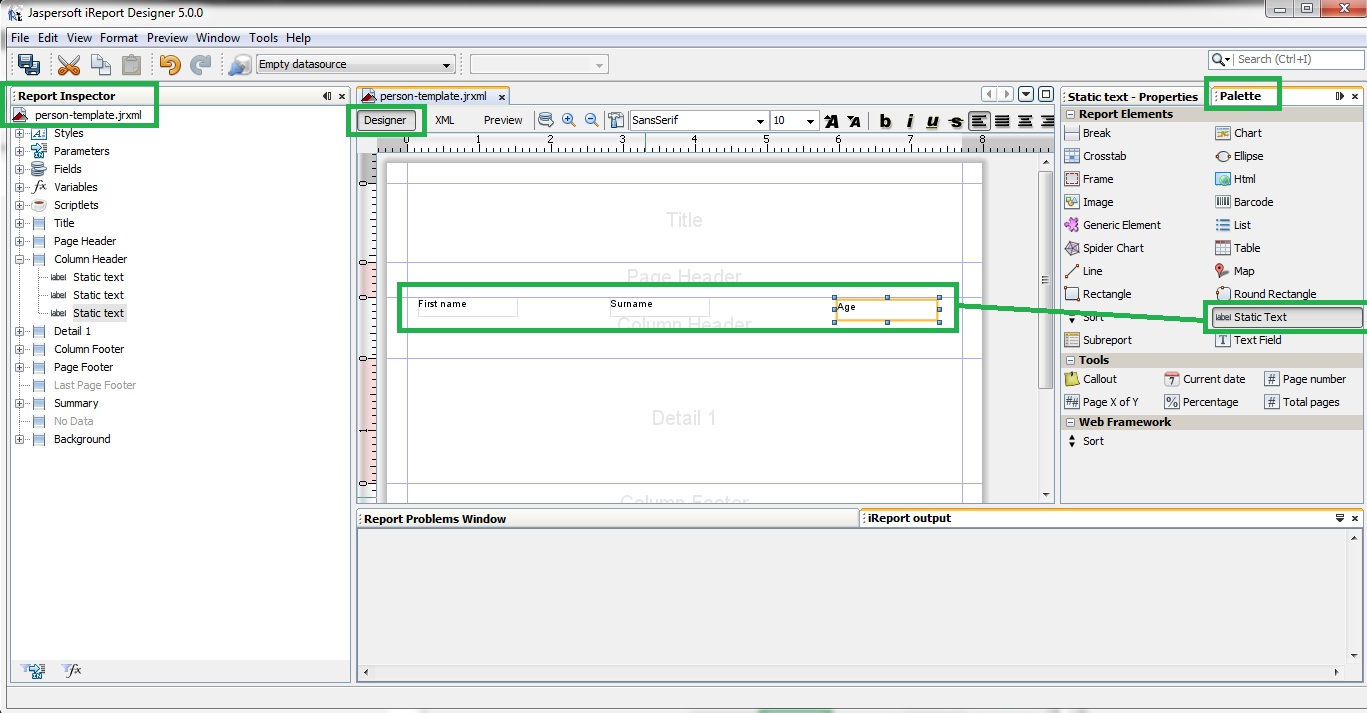This screenshot has height=713, width=1367.
Task: Select the Ellipse palette element
Action: pyautogui.click(x=1239, y=156)
